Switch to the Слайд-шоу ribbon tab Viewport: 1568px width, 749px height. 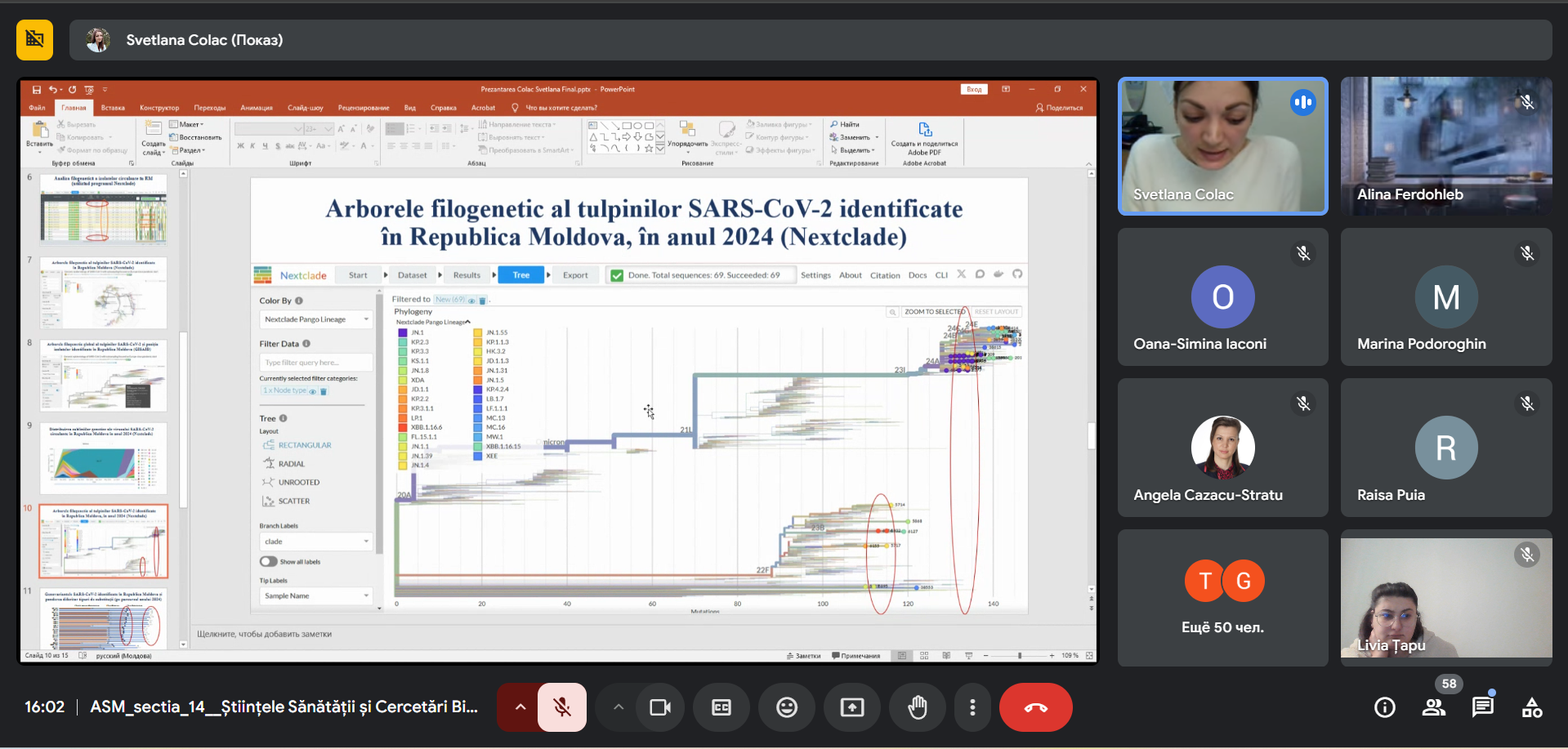tap(306, 108)
